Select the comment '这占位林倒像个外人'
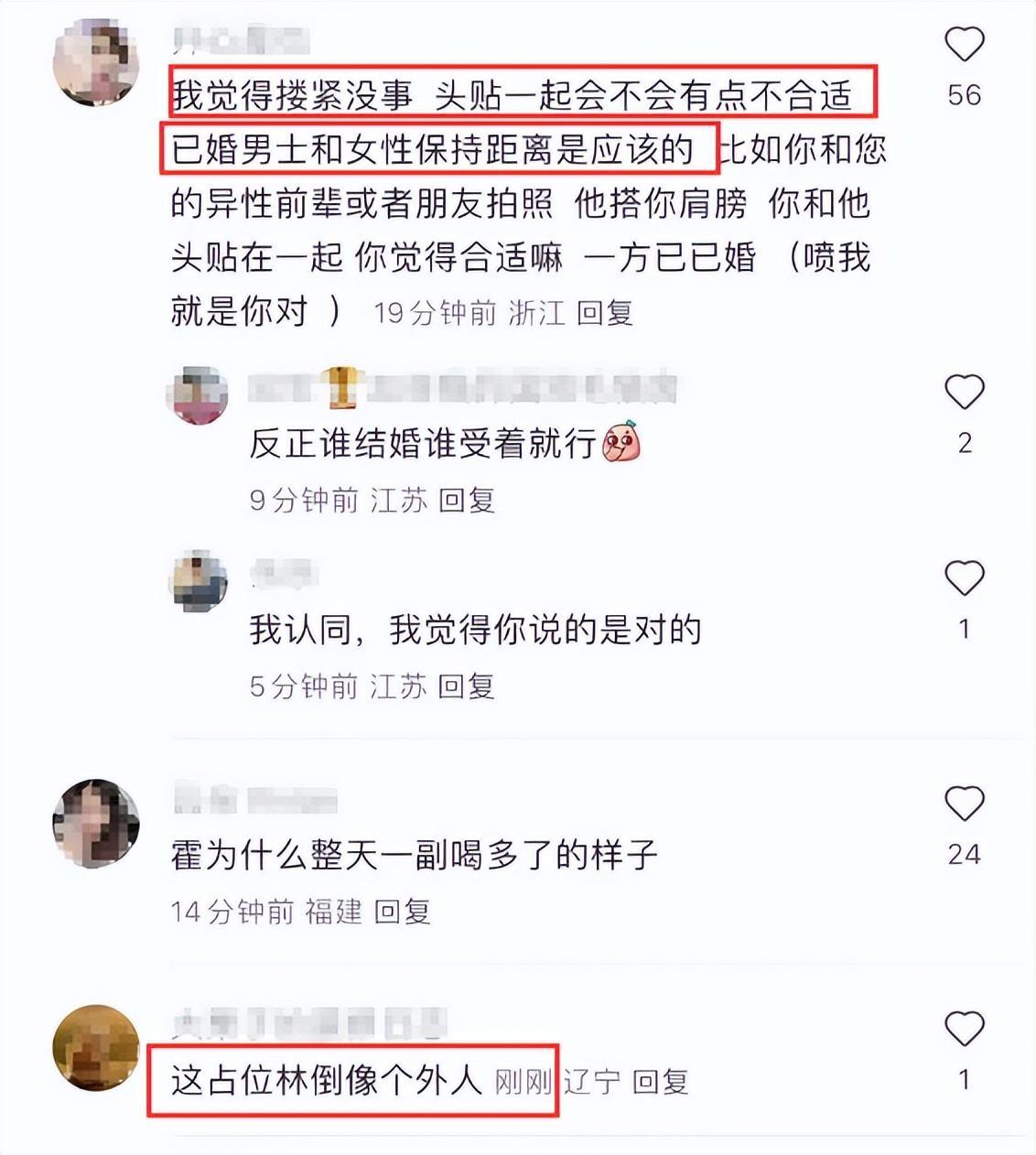 327,1081
